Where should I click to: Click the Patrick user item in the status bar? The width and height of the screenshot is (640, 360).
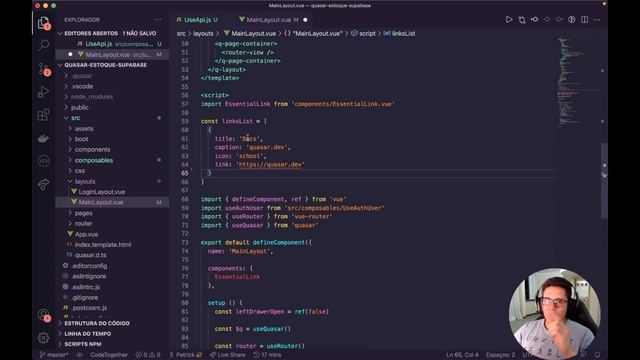pos(186,355)
